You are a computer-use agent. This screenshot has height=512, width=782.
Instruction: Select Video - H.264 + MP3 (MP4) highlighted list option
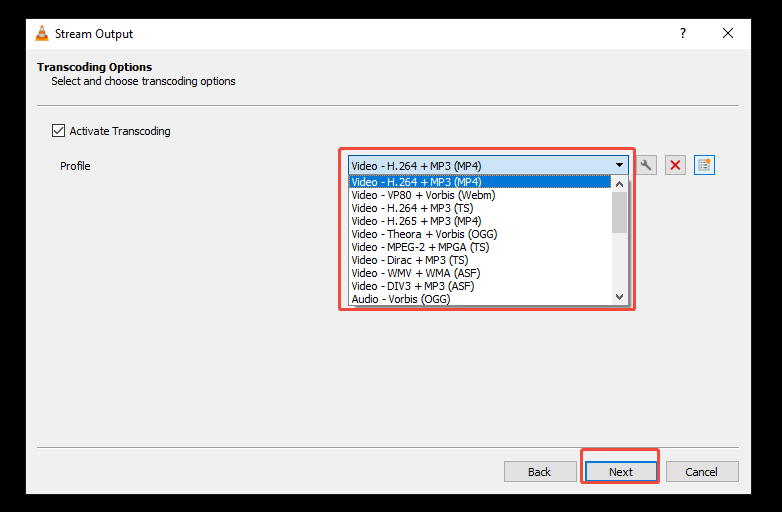pyautogui.click(x=480, y=182)
